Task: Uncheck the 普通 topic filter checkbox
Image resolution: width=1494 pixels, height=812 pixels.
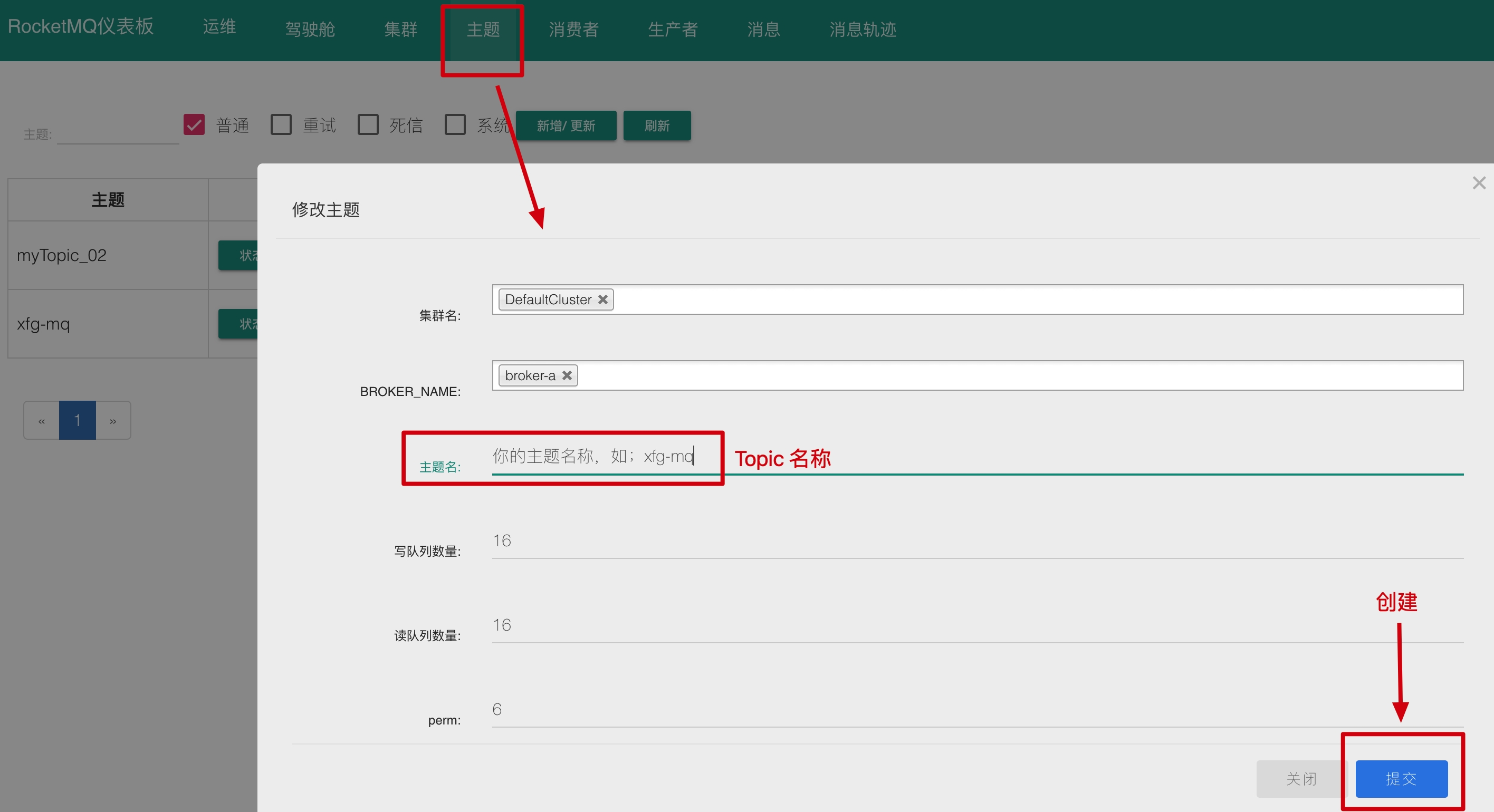Action: [194, 124]
